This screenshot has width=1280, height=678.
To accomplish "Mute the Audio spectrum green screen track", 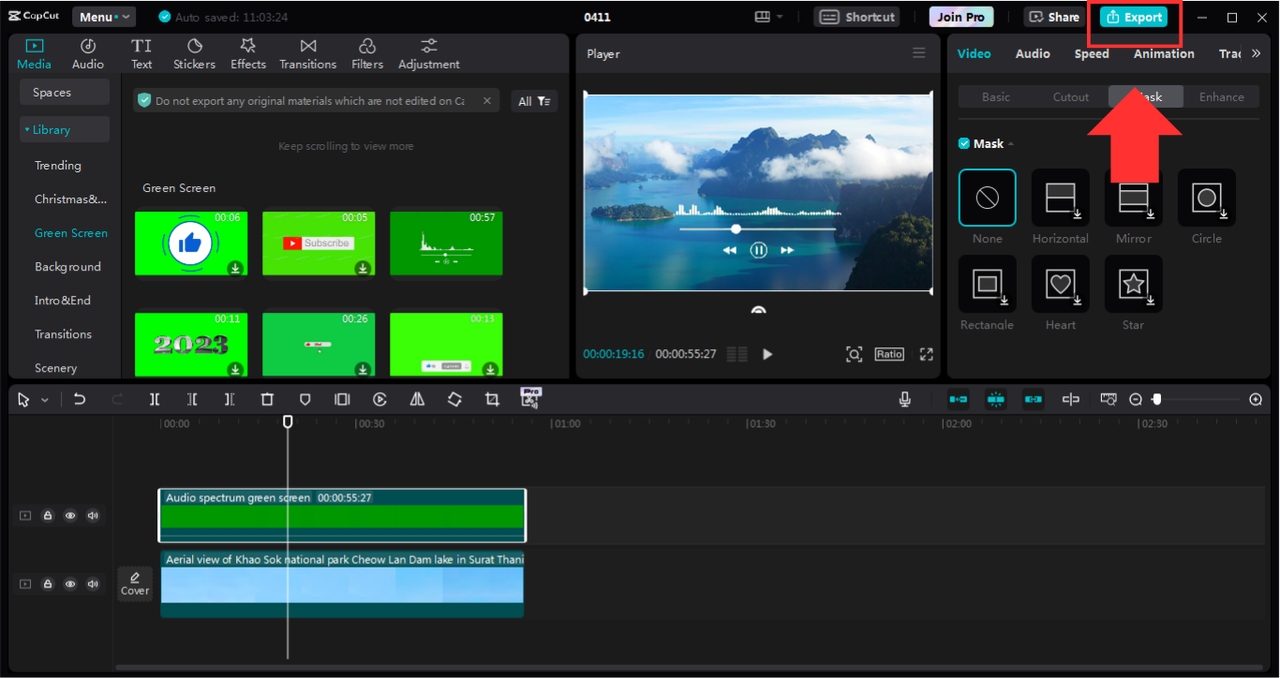I will pos(93,516).
